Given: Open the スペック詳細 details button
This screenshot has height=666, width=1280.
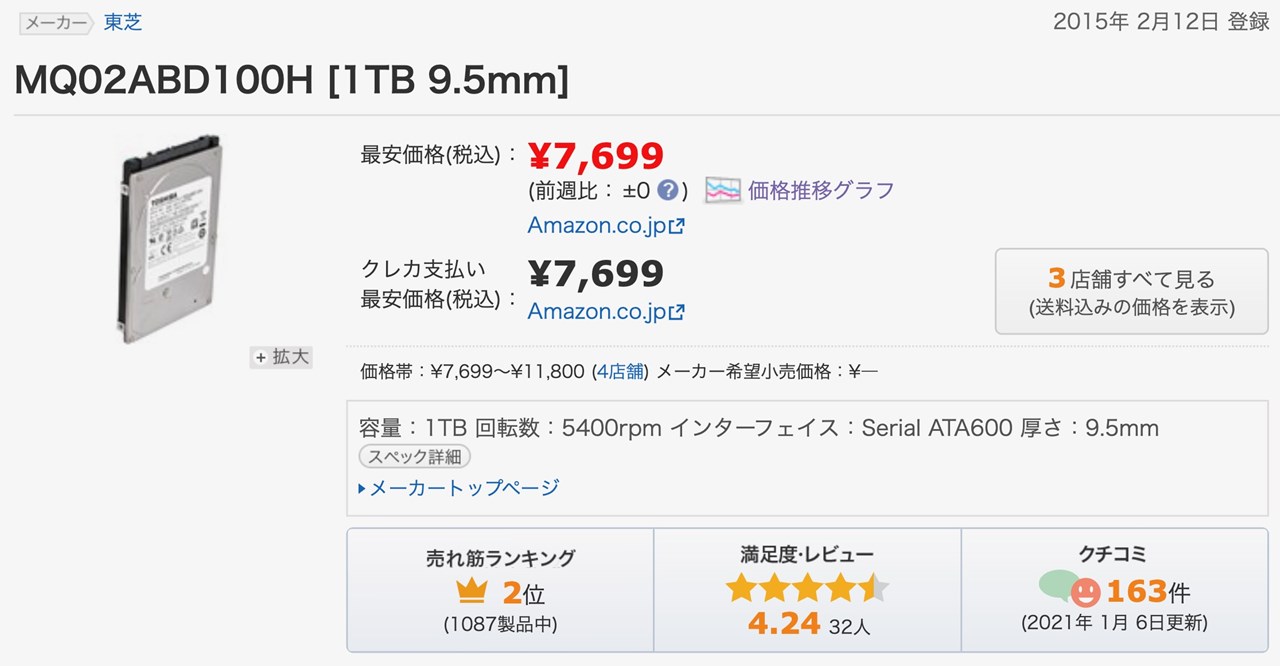Looking at the screenshot, I should pos(417,455).
